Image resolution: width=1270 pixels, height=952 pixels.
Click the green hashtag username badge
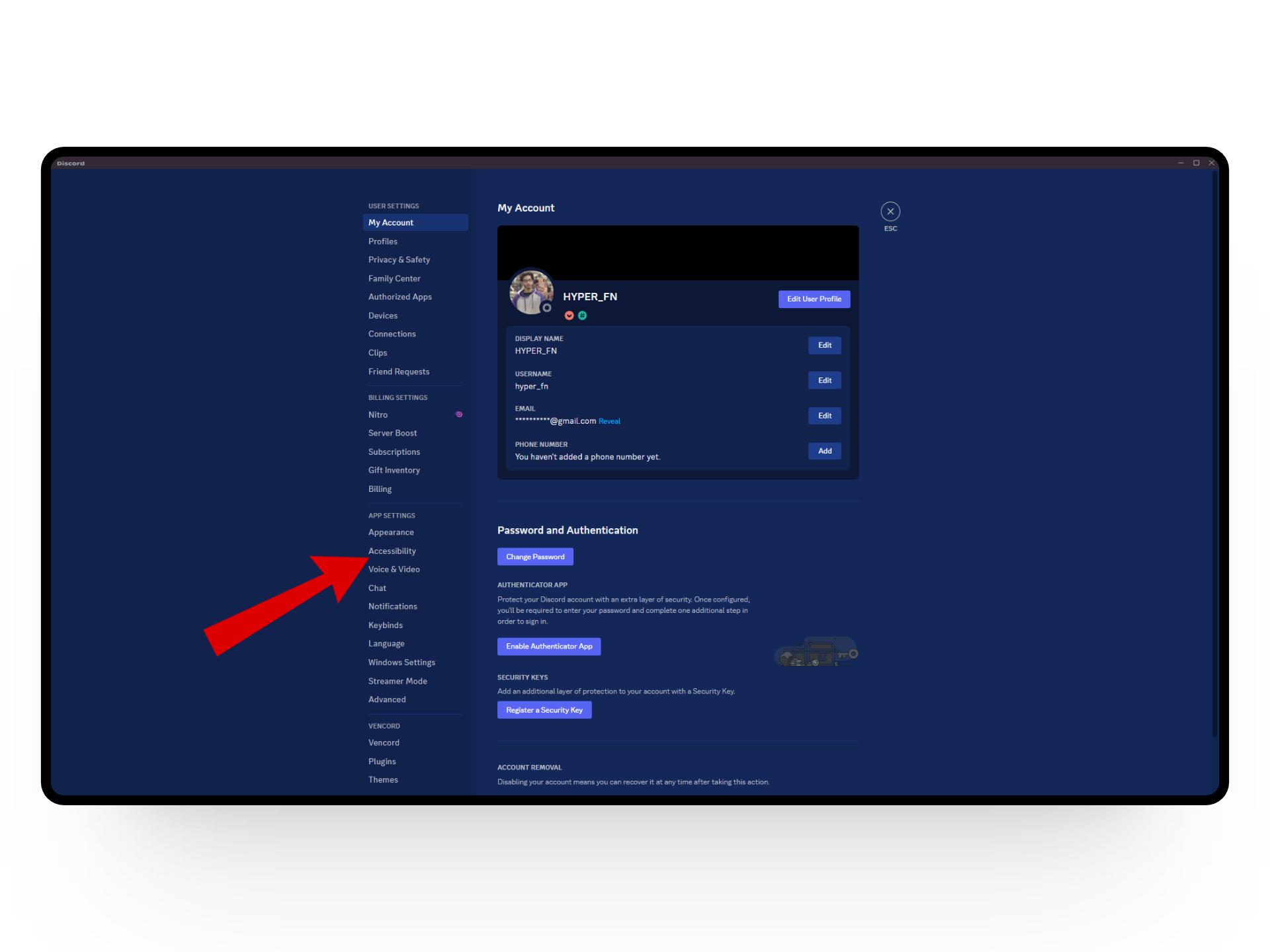click(582, 315)
